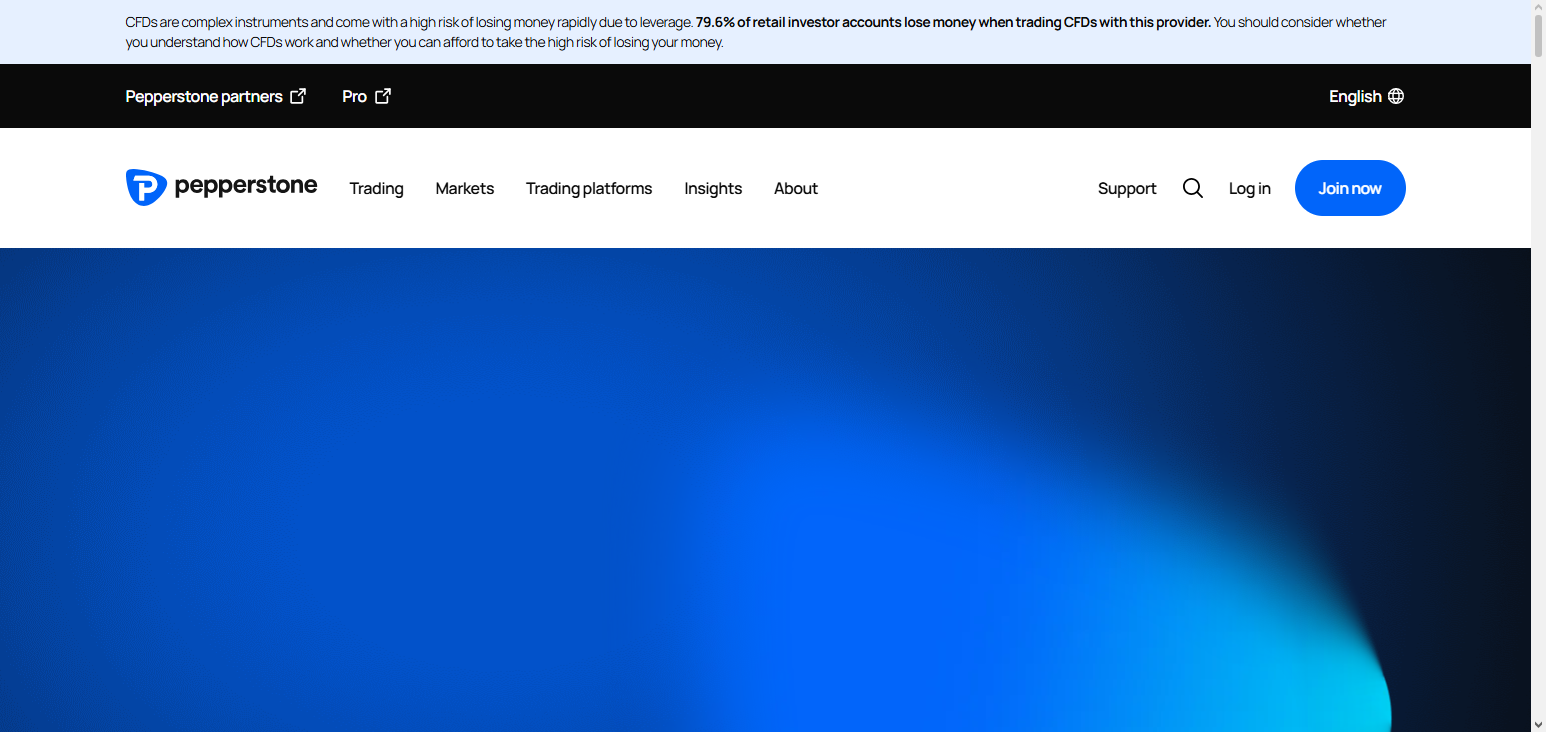Click the globe language icon
The height and width of the screenshot is (732, 1546).
[1396, 96]
